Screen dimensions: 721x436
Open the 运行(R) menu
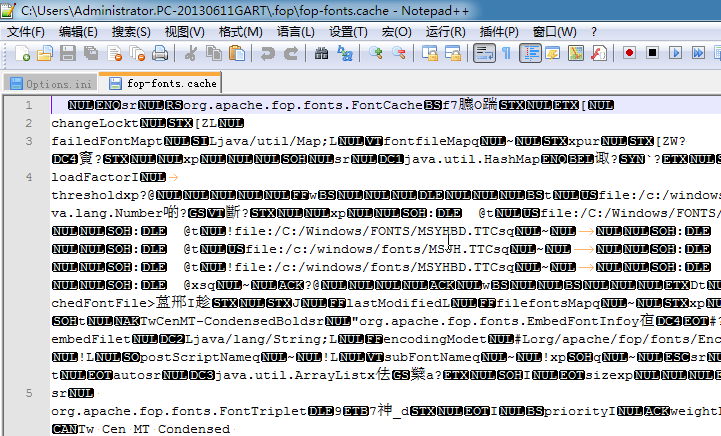[446, 32]
